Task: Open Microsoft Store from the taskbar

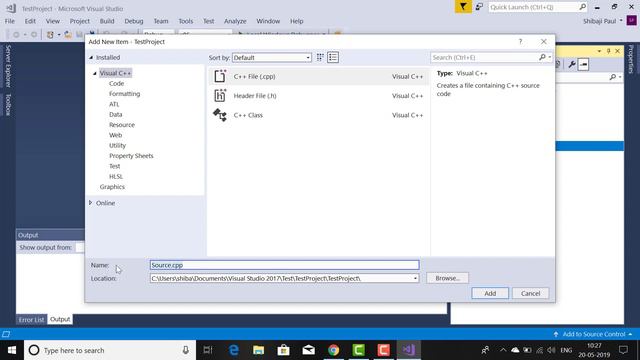Action: (x=283, y=350)
